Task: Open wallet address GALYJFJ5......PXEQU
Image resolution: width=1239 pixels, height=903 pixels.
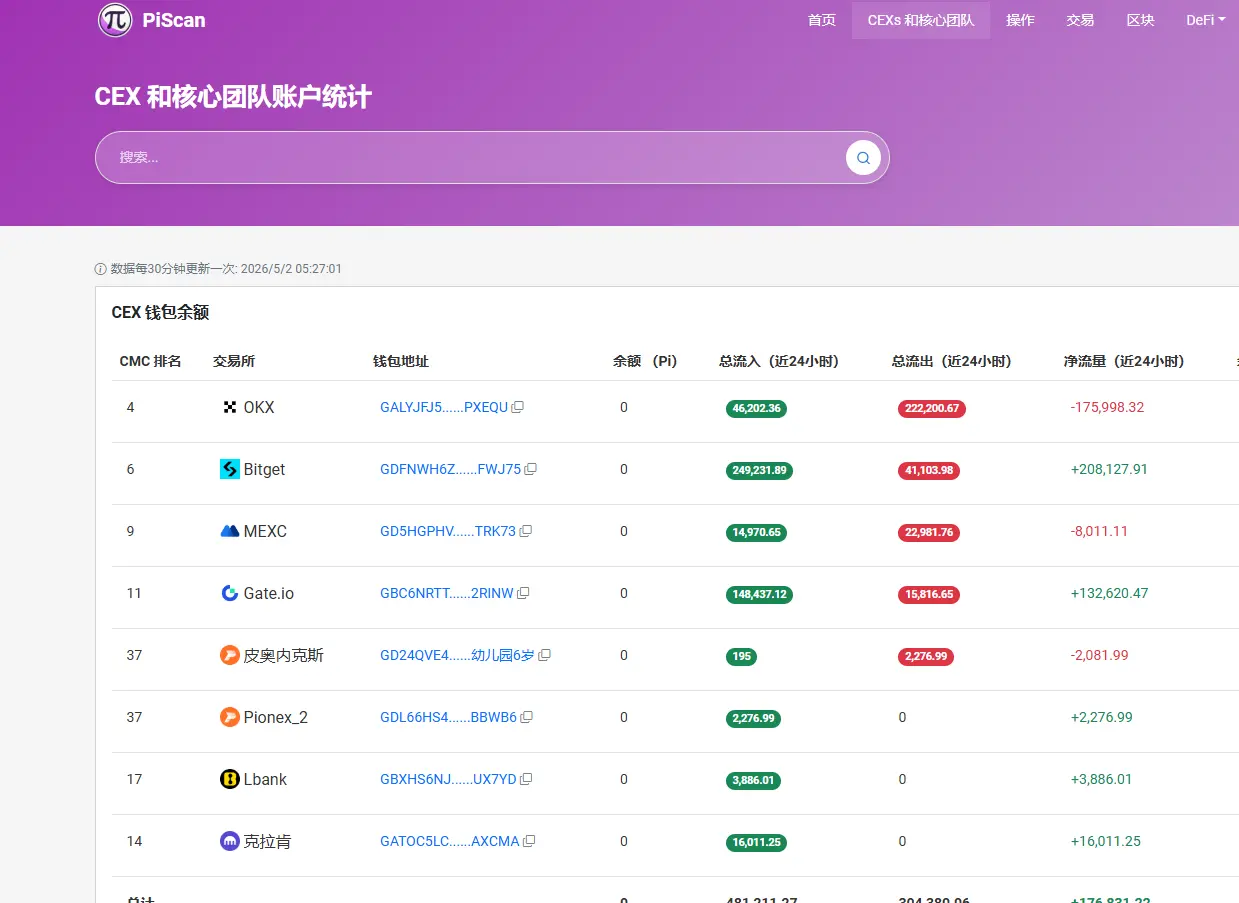Action: tap(444, 408)
